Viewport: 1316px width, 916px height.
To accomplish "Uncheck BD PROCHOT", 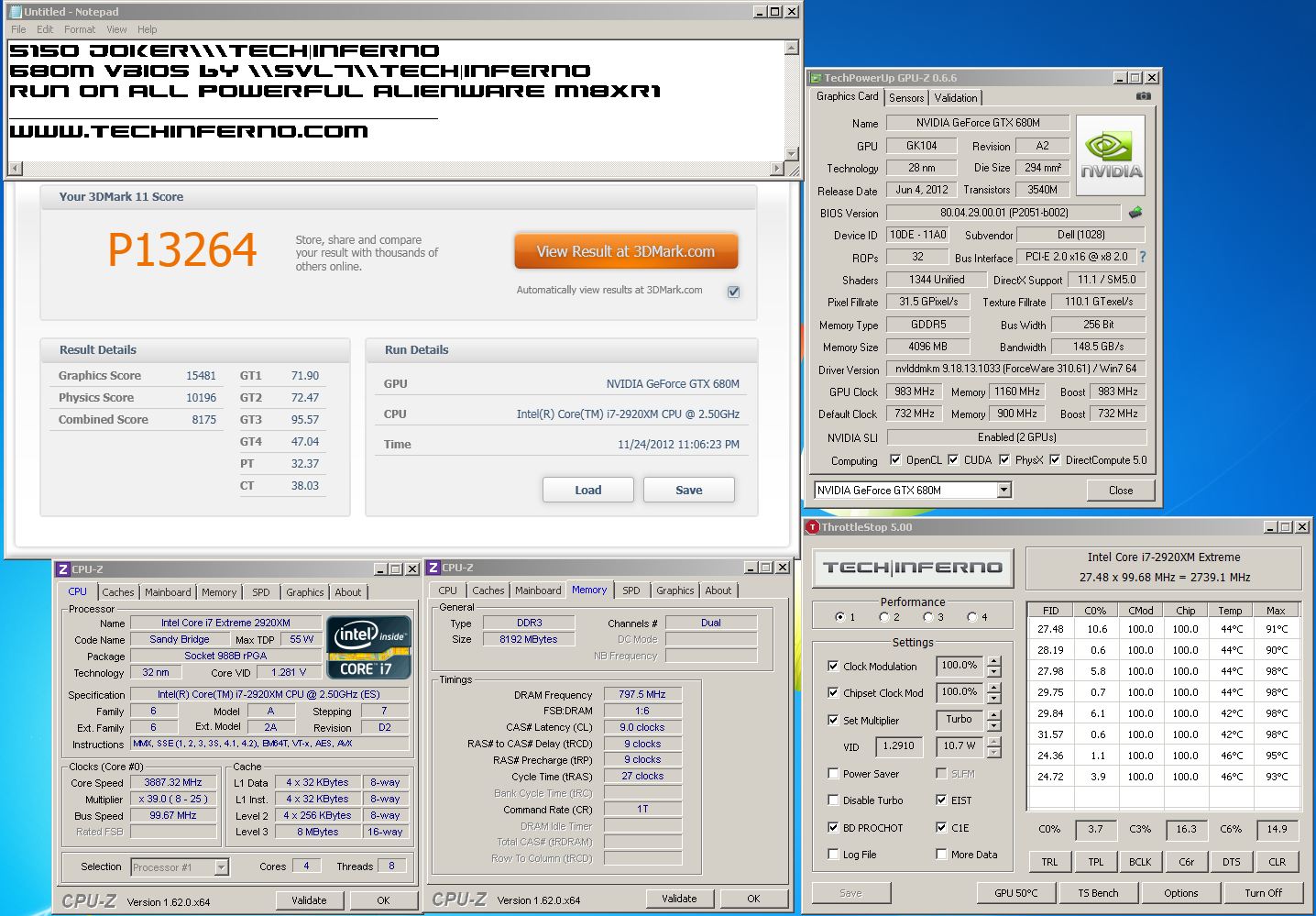I will coord(833,828).
